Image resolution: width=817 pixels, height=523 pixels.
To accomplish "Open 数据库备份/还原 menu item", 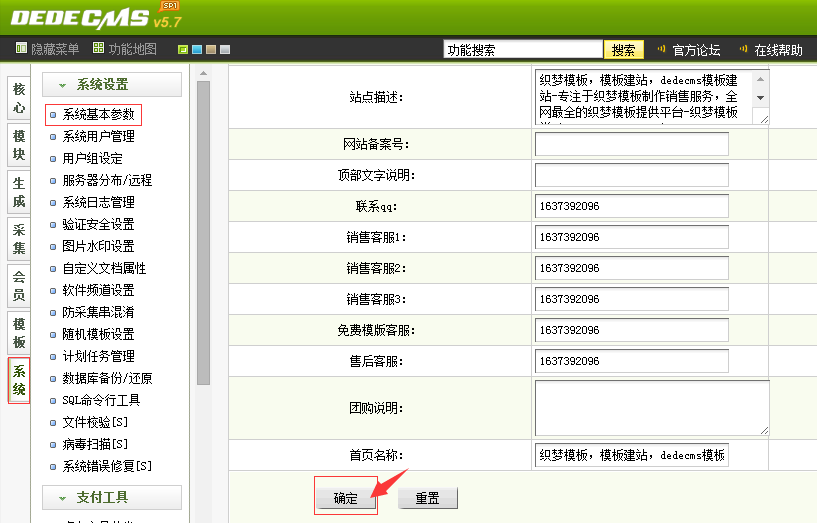I will click(x=107, y=378).
